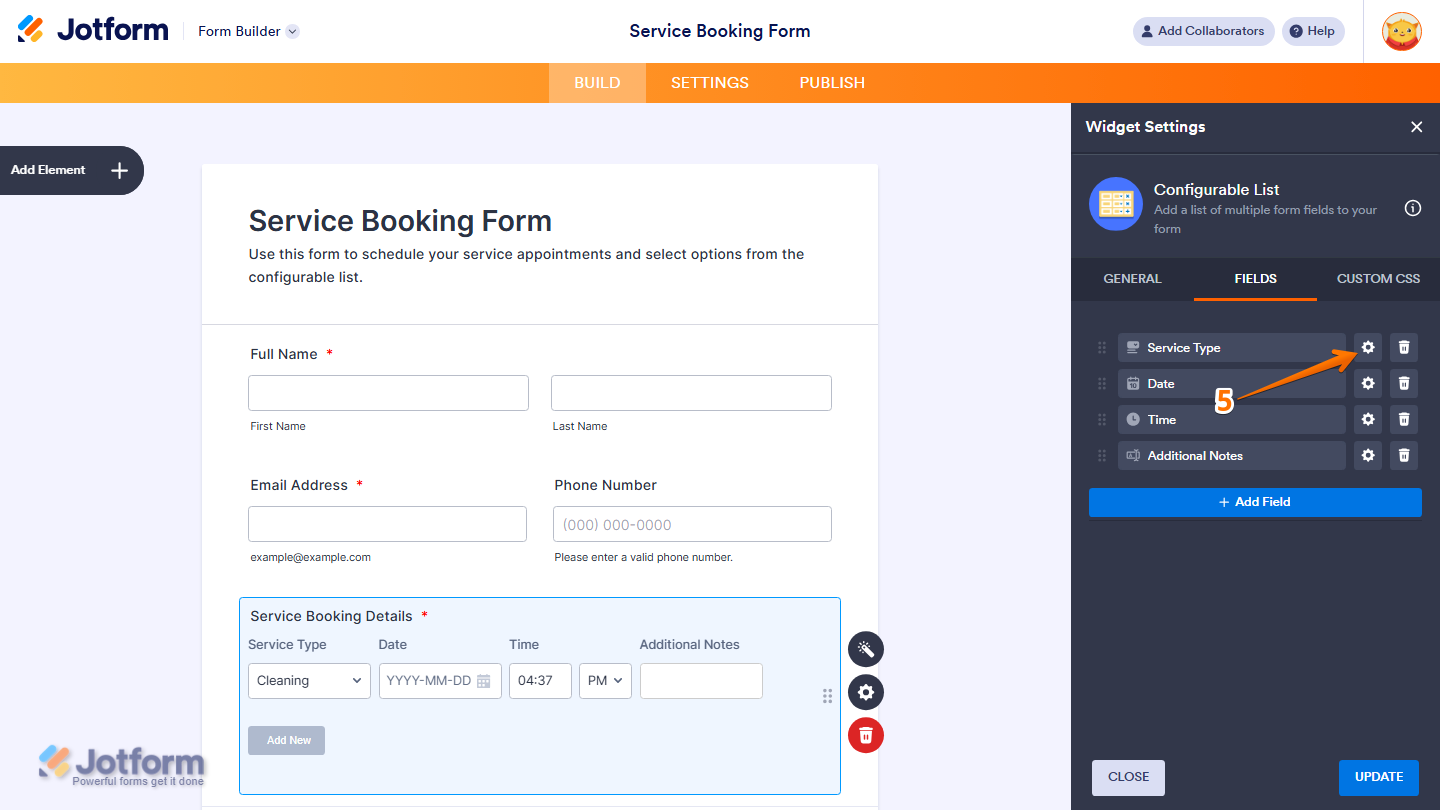
Task: Delete the Date field with trash icon
Action: click(x=1403, y=383)
